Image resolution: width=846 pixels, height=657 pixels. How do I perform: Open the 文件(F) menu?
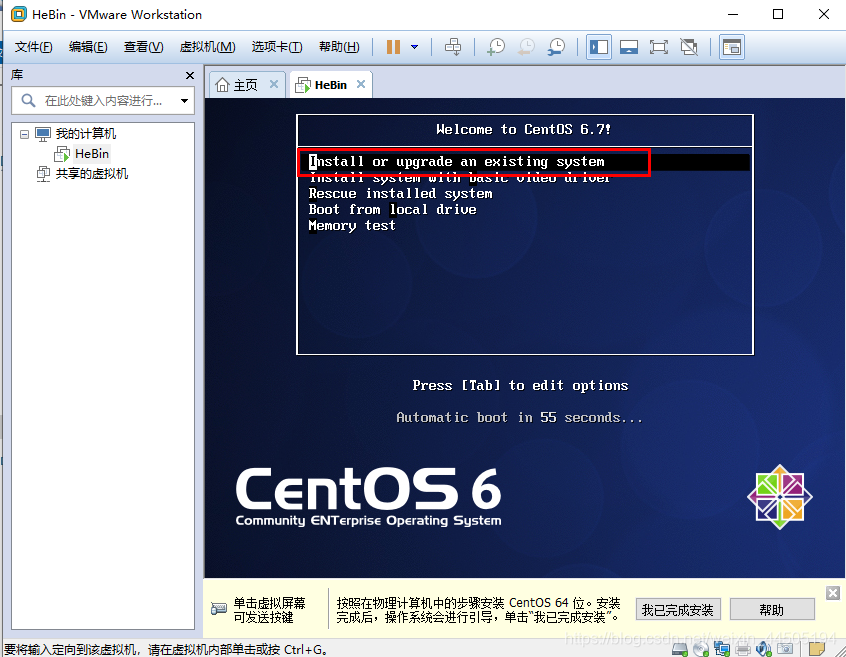point(33,47)
